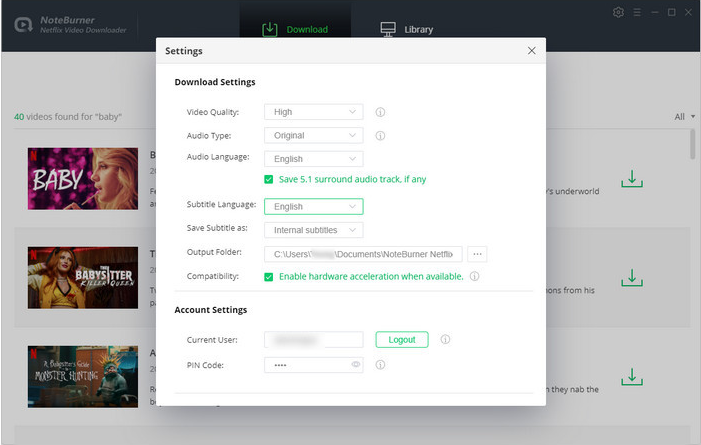Screen dimensions: 701x445
Task: Click the info icon beside PIN Code
Action: (x=380, y=365)
